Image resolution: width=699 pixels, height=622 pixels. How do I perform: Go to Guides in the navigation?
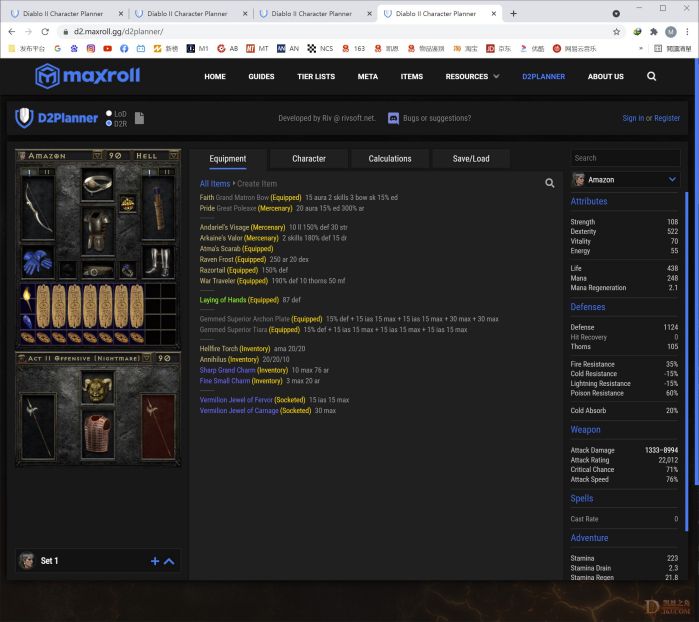(x=261, y=76)
